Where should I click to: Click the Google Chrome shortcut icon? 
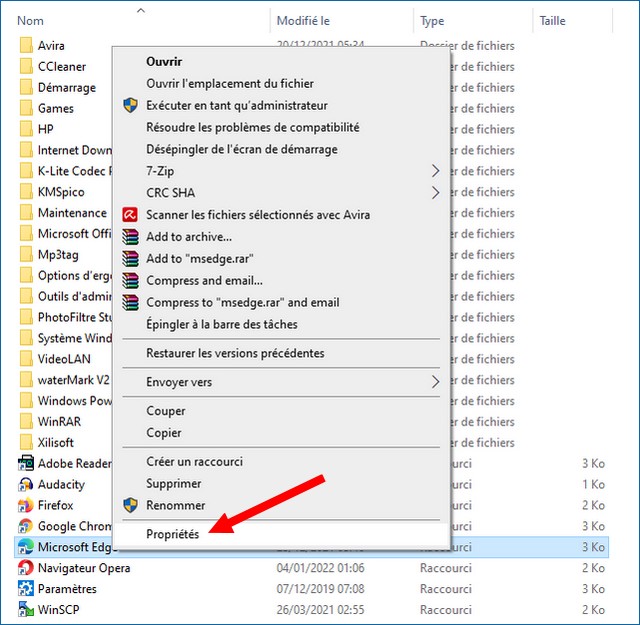pyautogui.click(x=26, y=526)
